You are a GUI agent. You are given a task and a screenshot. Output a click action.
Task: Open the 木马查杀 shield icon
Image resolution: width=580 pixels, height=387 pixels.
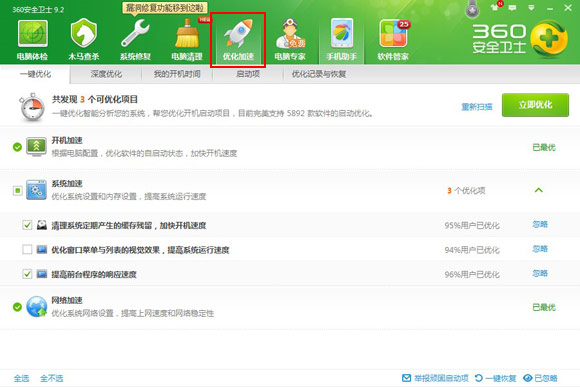[84, 34]
